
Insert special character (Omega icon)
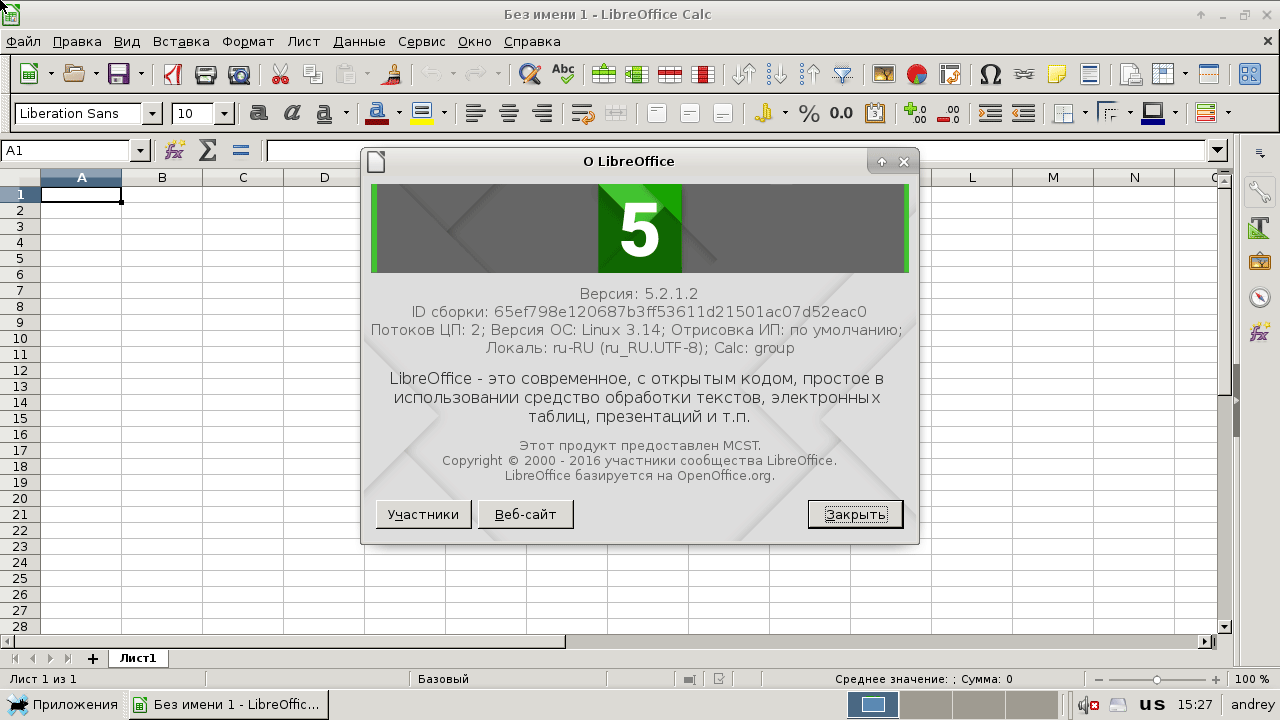(990, 74)
